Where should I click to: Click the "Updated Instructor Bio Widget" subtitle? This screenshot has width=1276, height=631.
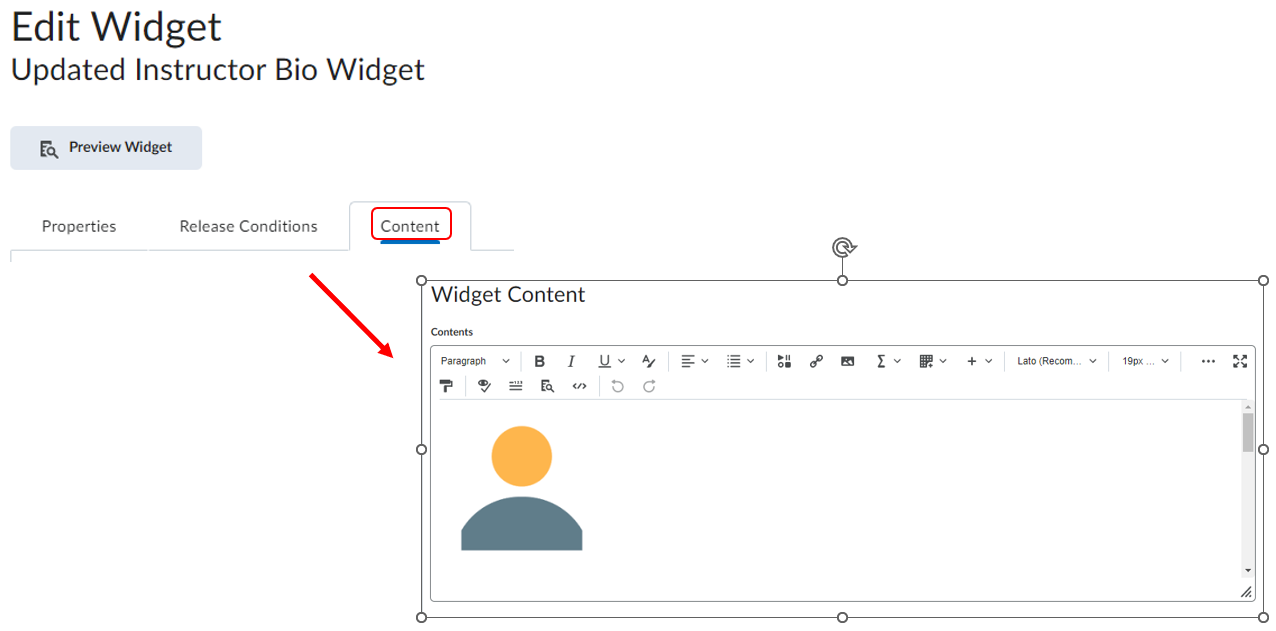[x=218, y=70]
